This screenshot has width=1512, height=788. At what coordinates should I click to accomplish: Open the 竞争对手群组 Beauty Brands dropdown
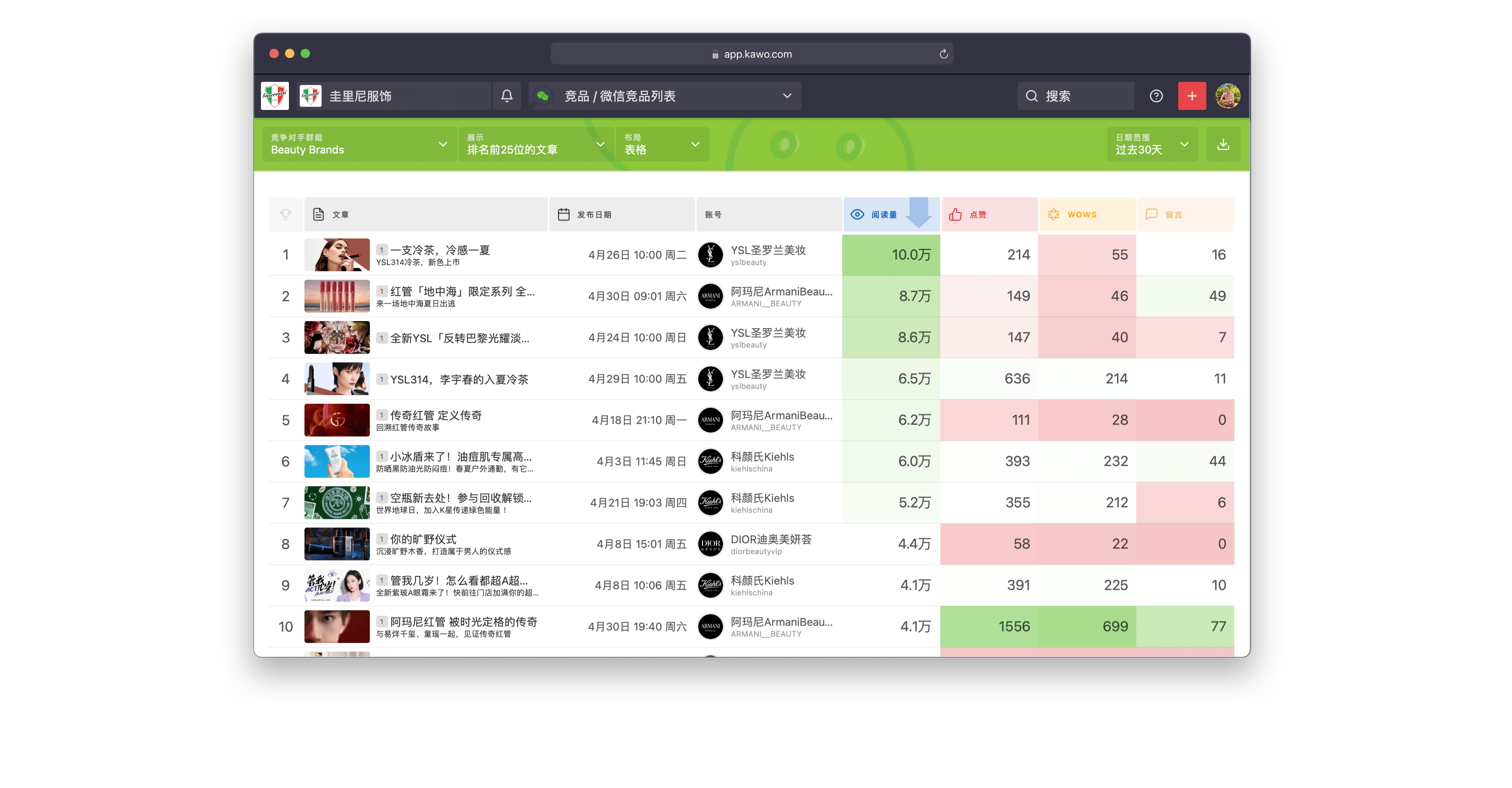[359, 145]
